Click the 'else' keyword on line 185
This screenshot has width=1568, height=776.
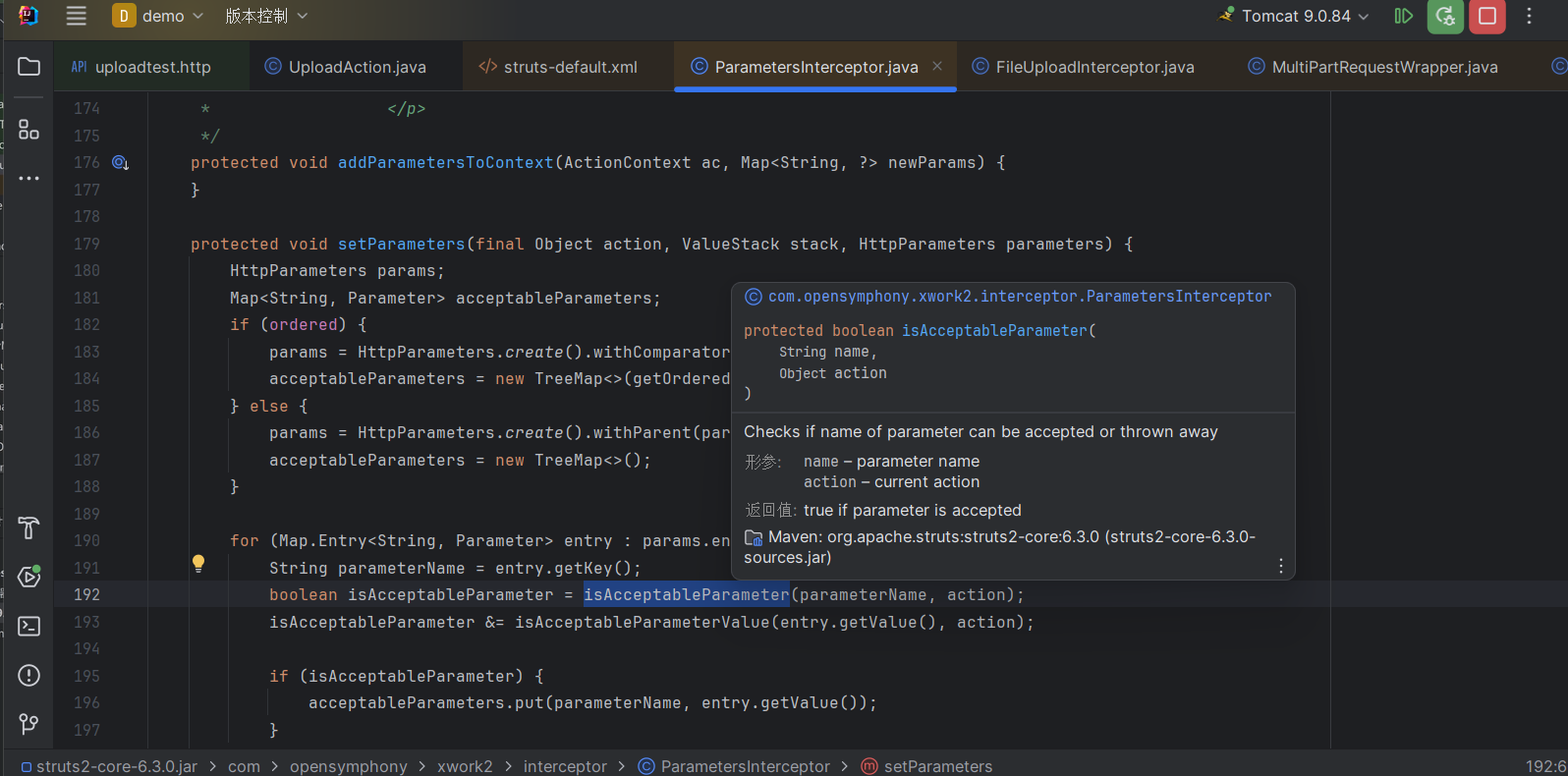pos(268,406)
